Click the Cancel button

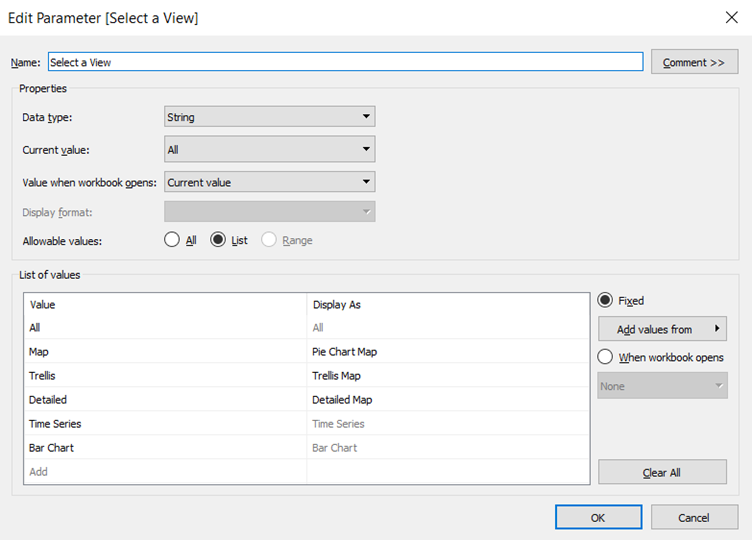click(x=694, y=517)
